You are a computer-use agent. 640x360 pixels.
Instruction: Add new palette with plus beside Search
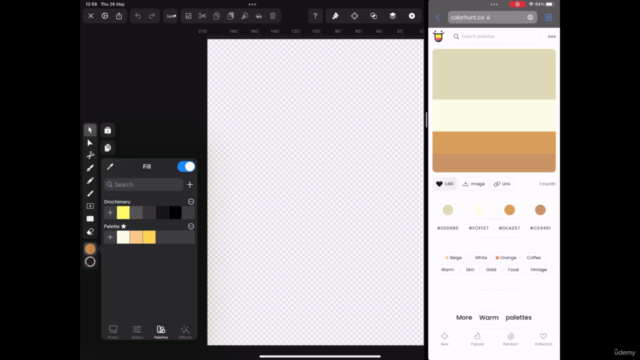point(190,184)
